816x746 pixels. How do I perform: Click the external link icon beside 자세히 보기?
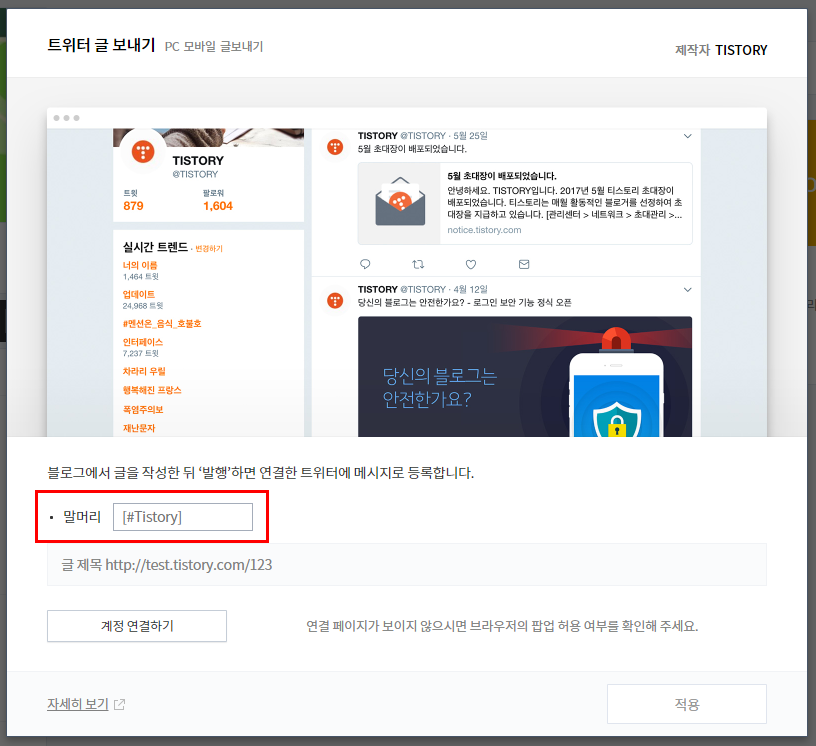click(120, 704)
